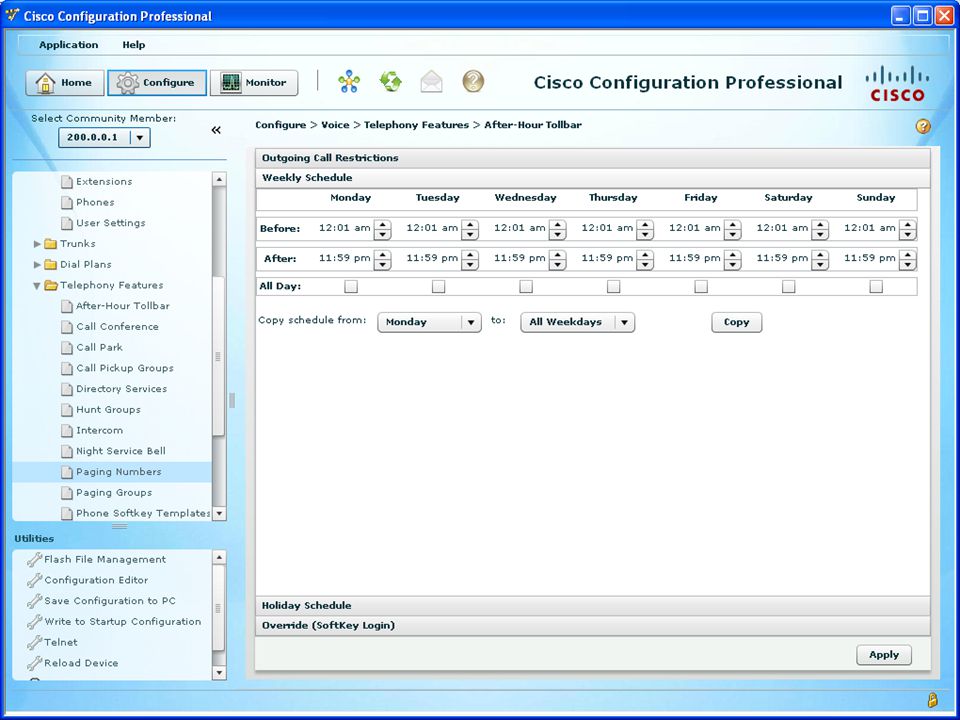Switch to Configure view

pyautogui.click(x=157, y=83)
